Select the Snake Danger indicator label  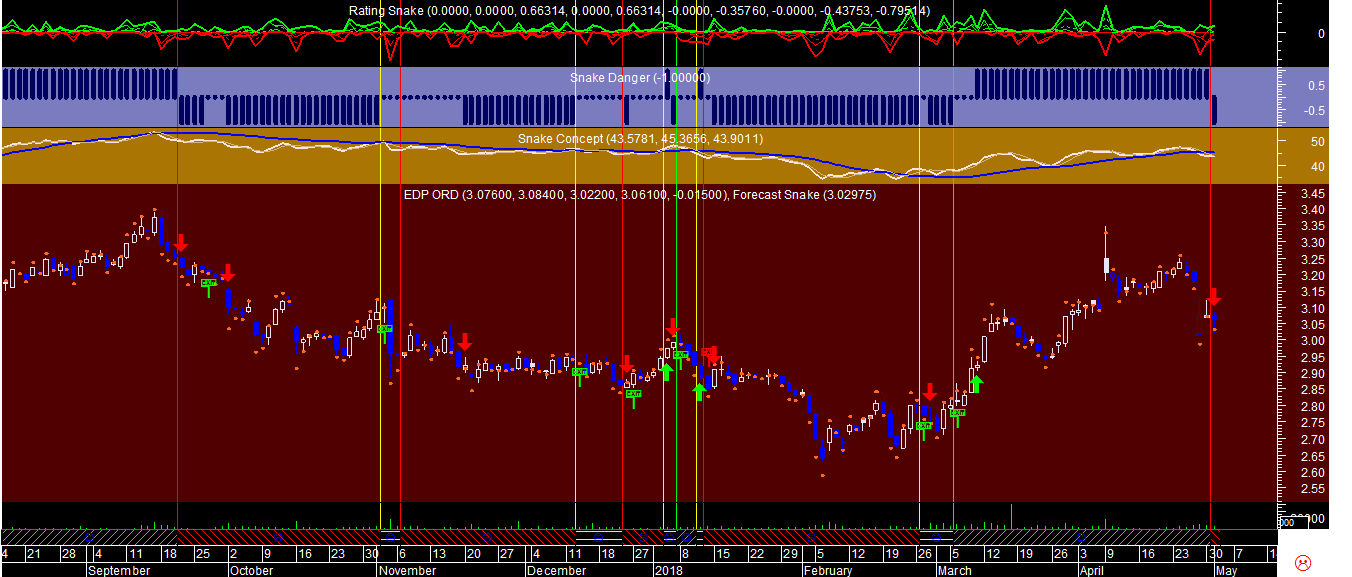(640, 77)
